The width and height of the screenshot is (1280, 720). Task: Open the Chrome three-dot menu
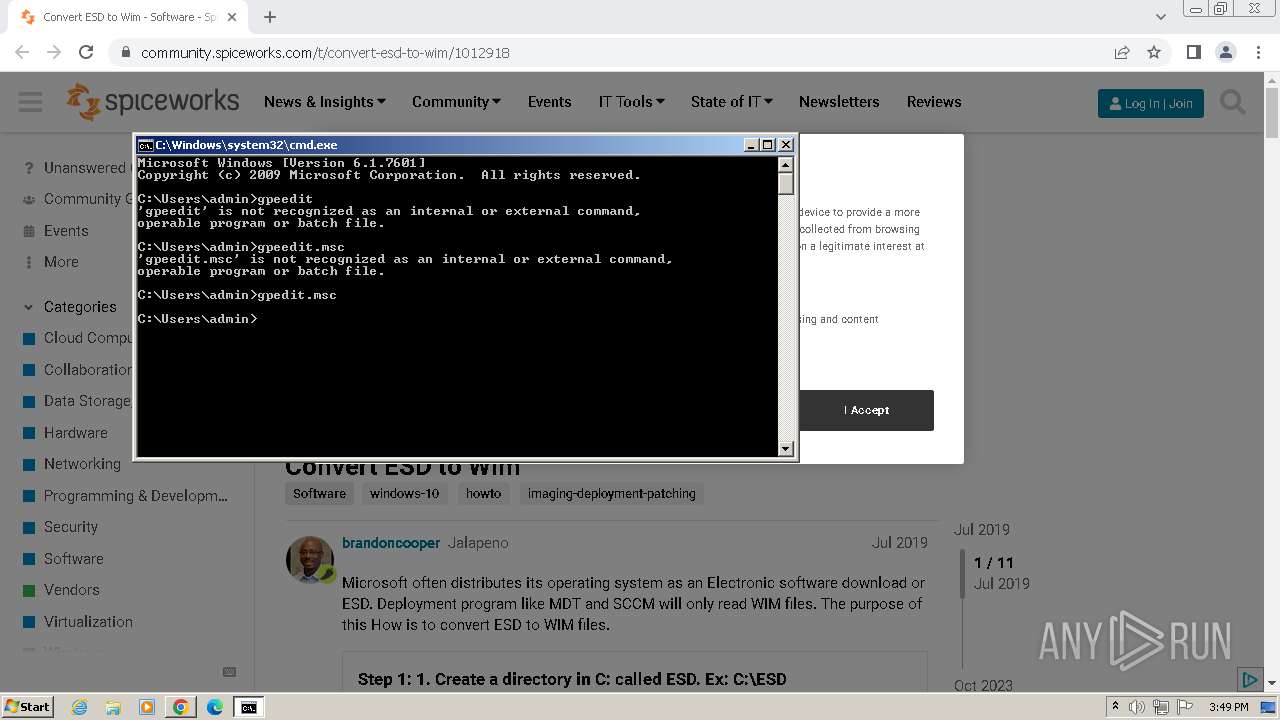pyautogui.click(x=1258, y=52)
